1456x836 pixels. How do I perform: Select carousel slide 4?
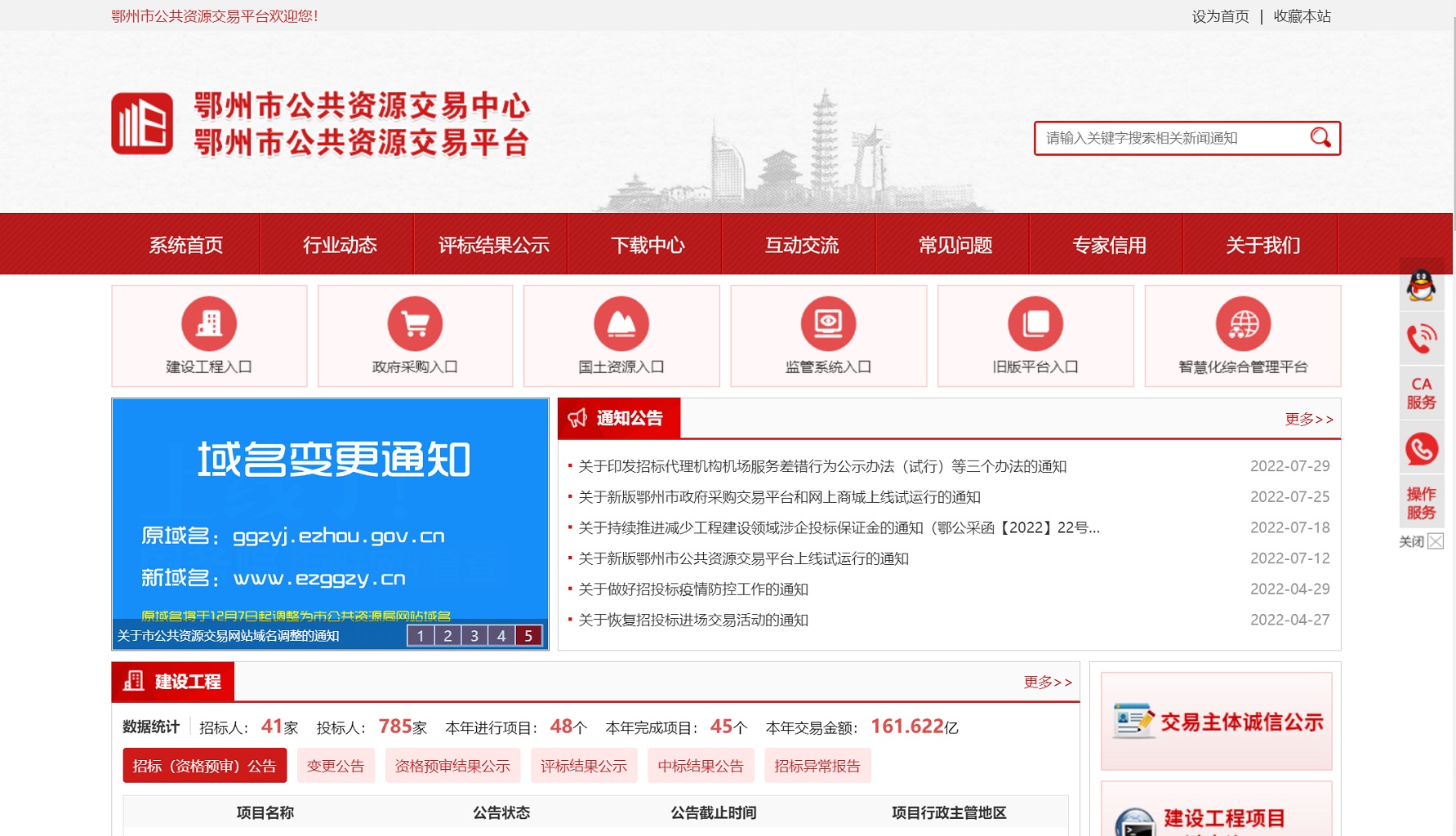(501, 635)
